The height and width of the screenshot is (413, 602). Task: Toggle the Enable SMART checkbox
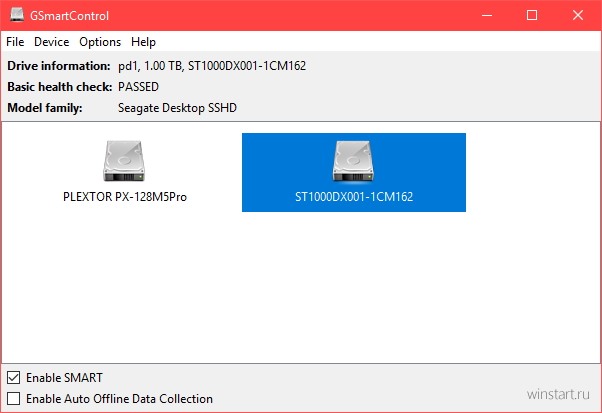click(14, 378)
